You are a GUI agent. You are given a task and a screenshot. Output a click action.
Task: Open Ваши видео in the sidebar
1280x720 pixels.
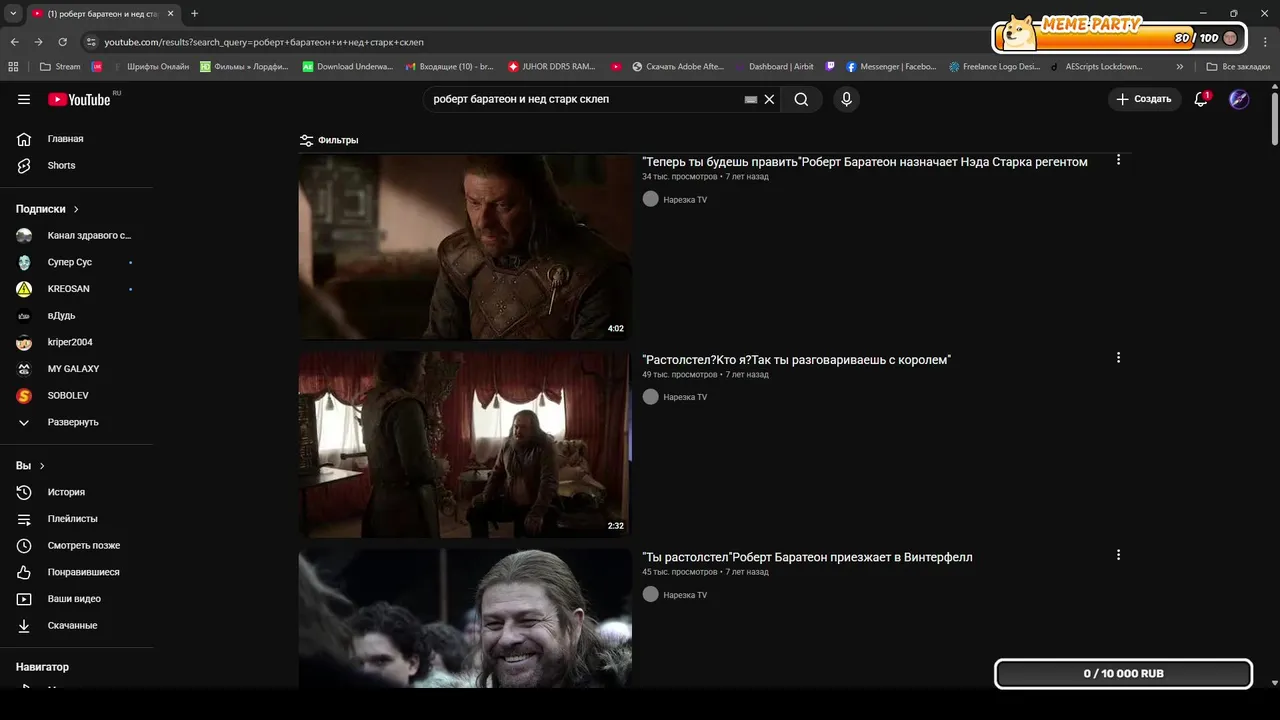[x=76, y=599]
